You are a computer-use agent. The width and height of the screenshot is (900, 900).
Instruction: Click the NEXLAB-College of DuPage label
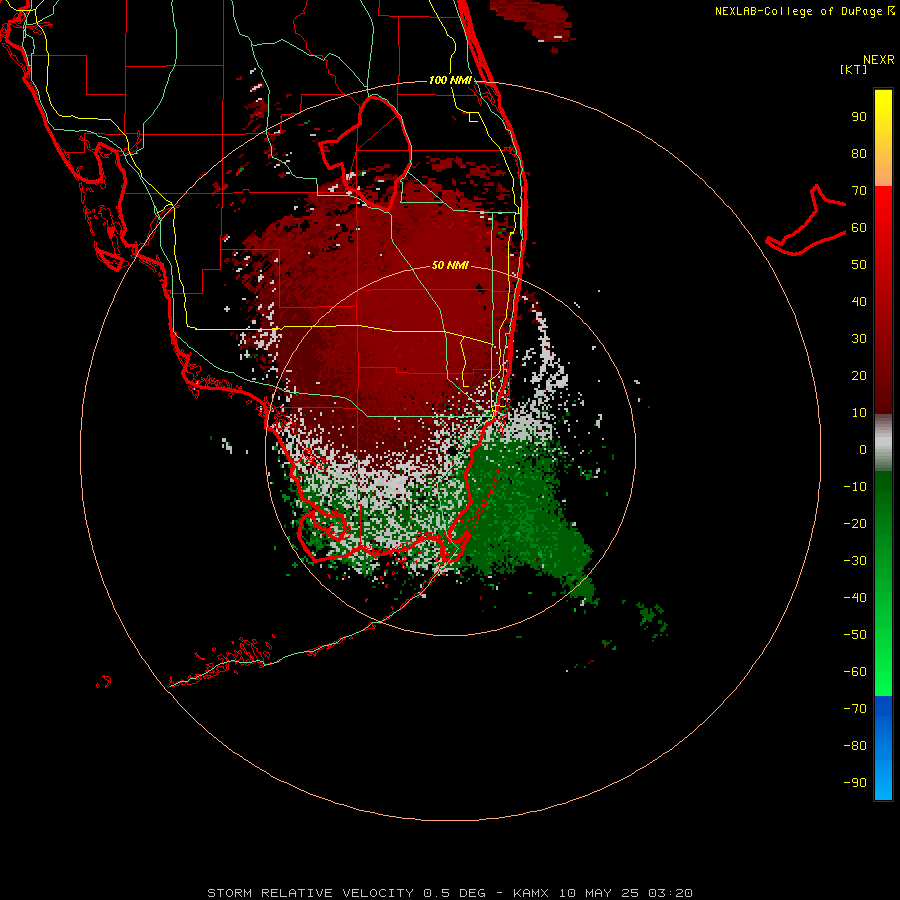805,11
